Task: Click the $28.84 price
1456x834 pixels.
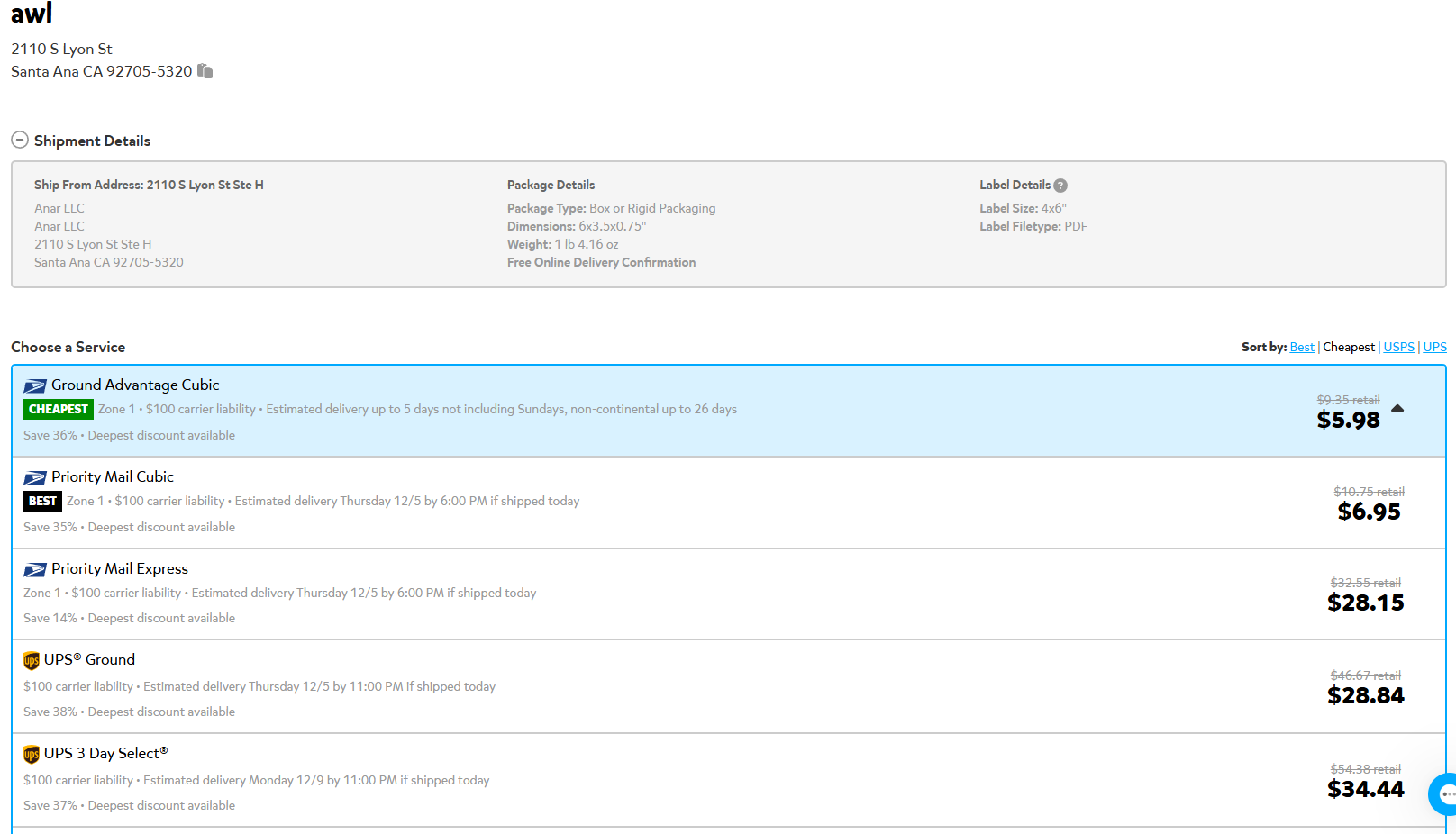Action: [1365, 696]
